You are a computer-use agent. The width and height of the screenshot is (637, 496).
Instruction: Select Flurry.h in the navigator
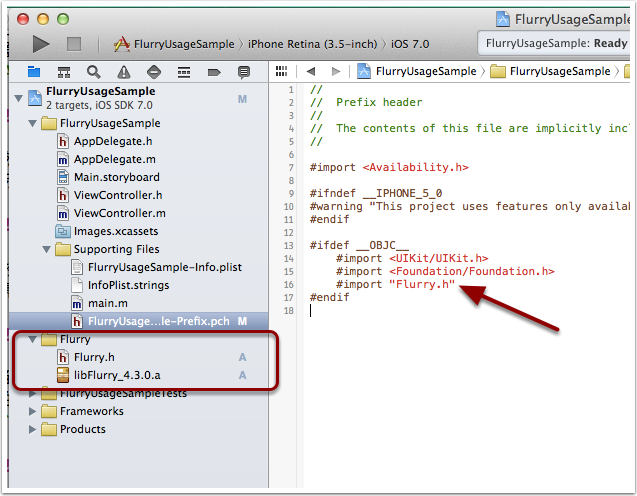[94, 357]
